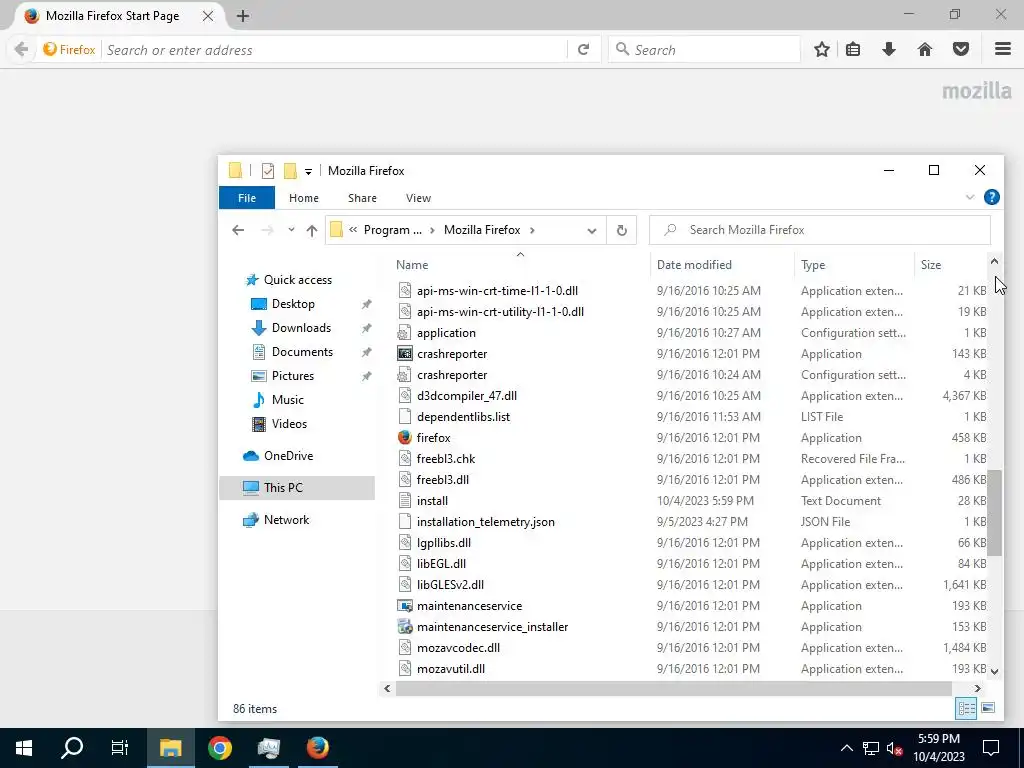Click Search Mozilla Firefox field

click(820, 230)
